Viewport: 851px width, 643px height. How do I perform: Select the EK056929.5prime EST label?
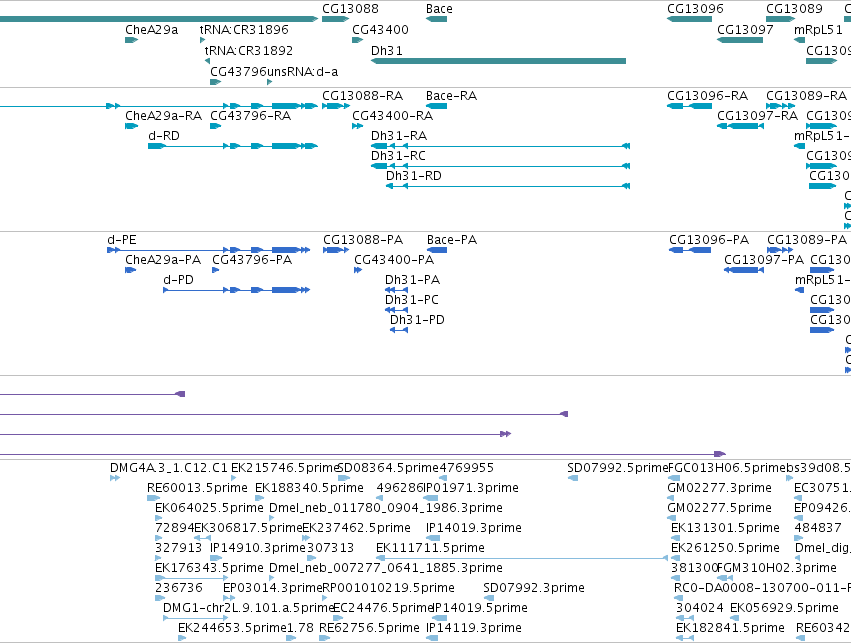pos(784,609)
